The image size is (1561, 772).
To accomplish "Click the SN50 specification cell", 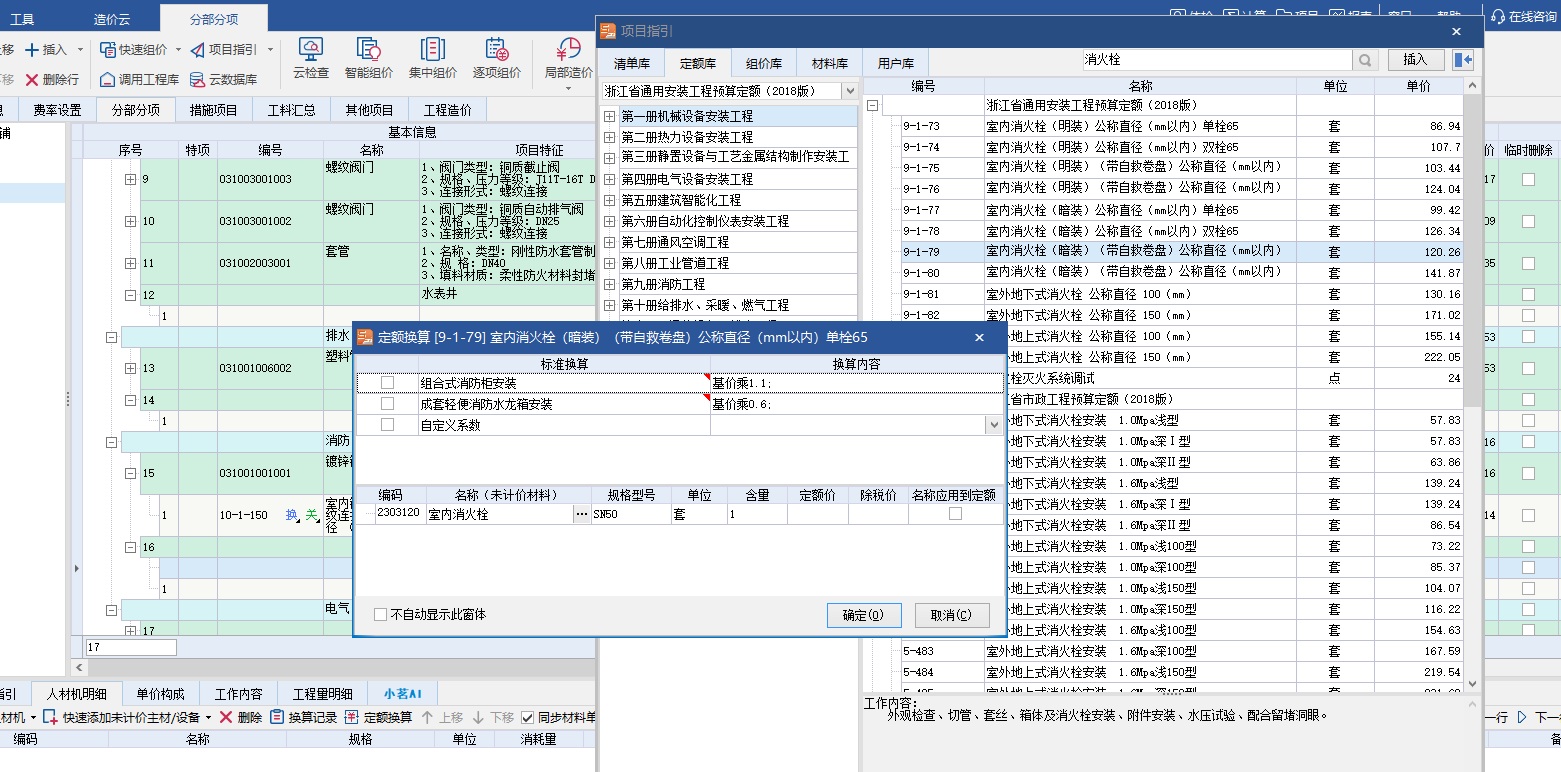I will click(630, 514).
